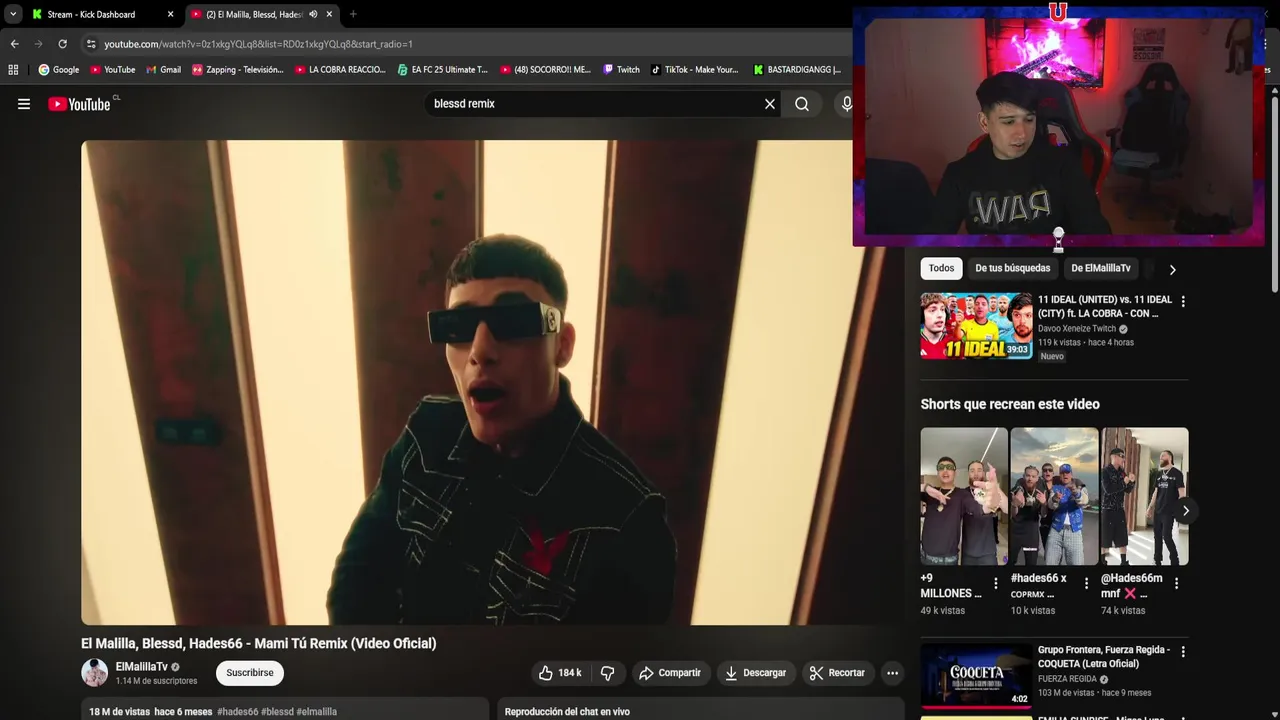Viewport: 1280px width, 720px height.
Task: Go to YouTube home via logo
Action: click(79, 104)
